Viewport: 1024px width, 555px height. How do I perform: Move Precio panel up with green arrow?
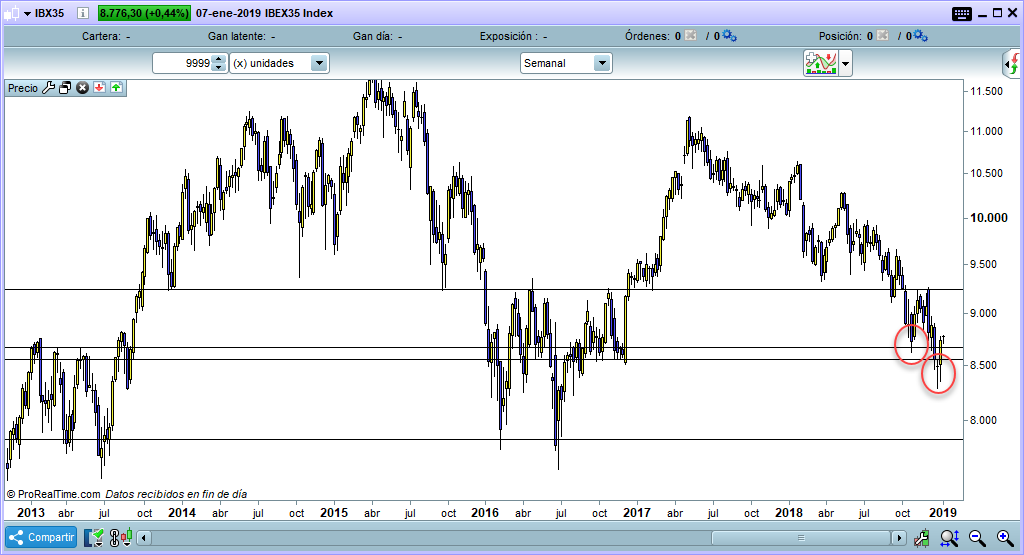(x=116, y=88)
